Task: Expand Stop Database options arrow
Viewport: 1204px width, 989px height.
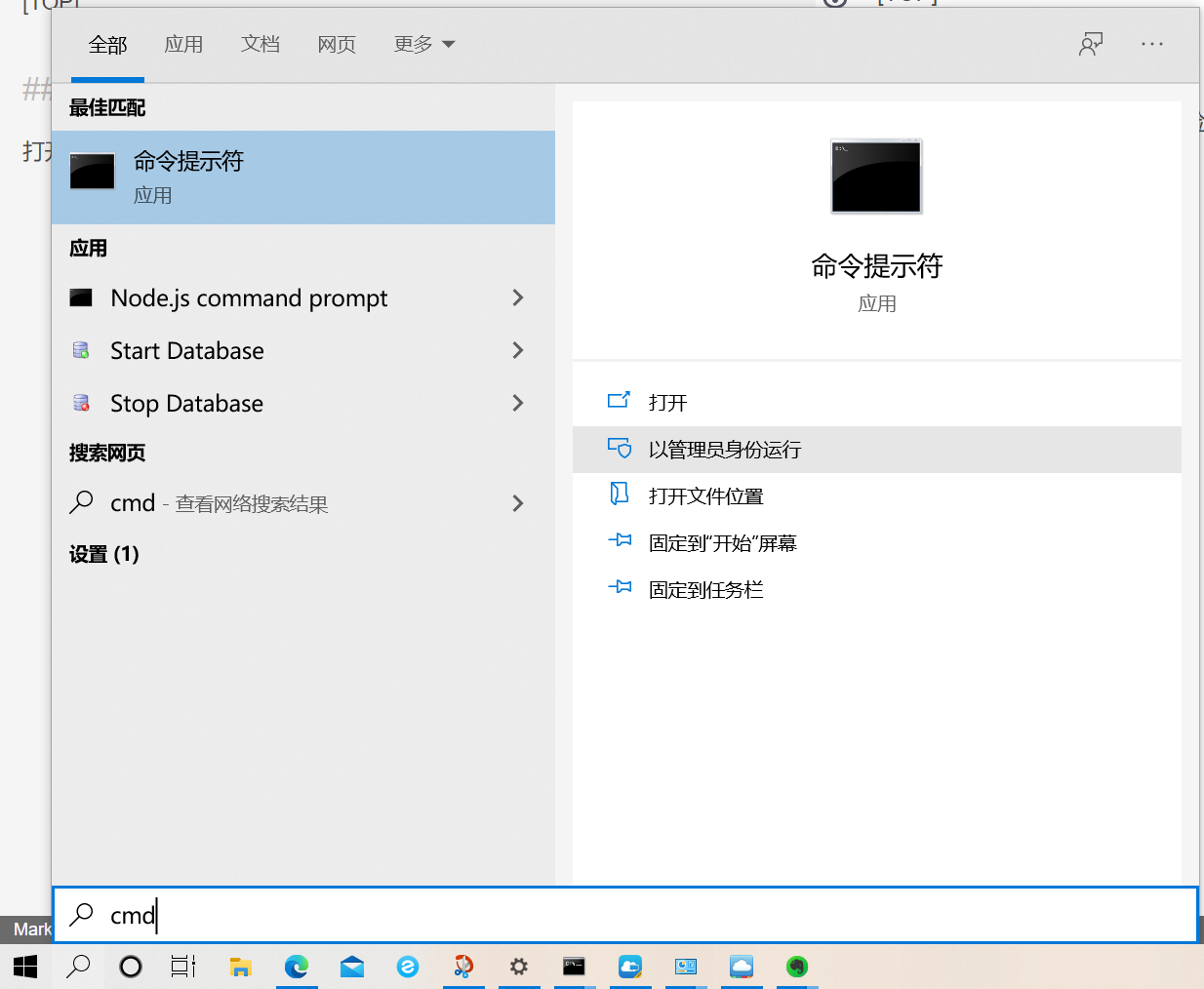Action: pyautogui.click(x=518, y=403)
